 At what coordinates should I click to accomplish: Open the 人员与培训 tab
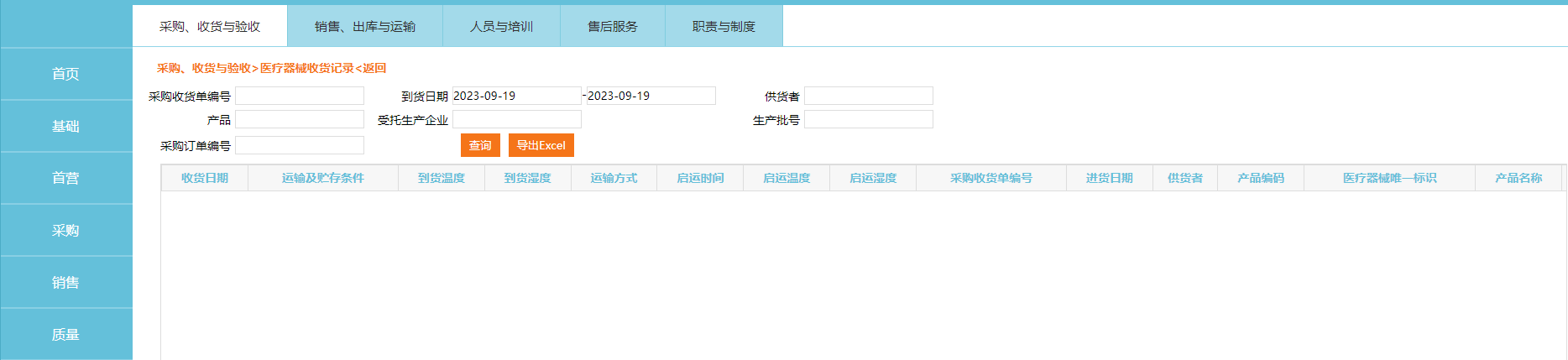(x=501, y=26)
